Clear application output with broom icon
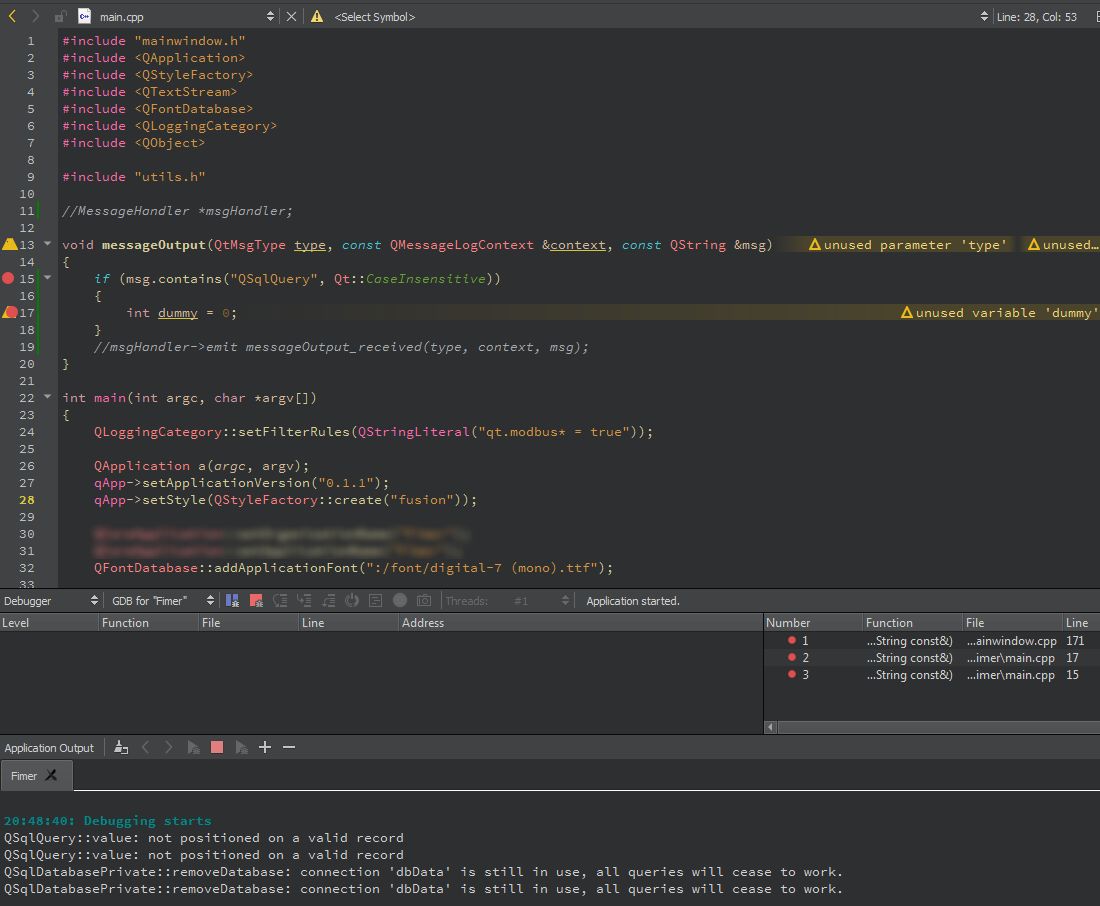The width and height of the screenshot is (1100, 906). click(121, 747)
